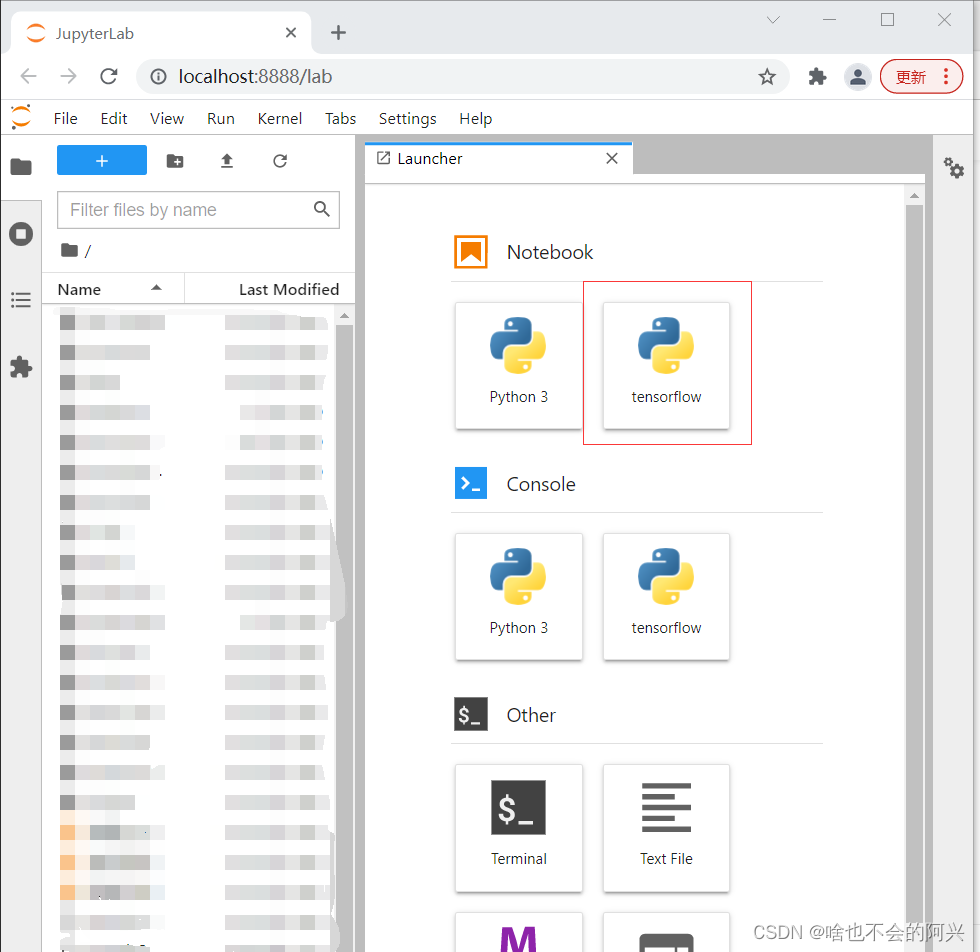980x952 pixels.
Task: Open the Kernel menu
Action: pyautogui.click(x=279, y=118)
